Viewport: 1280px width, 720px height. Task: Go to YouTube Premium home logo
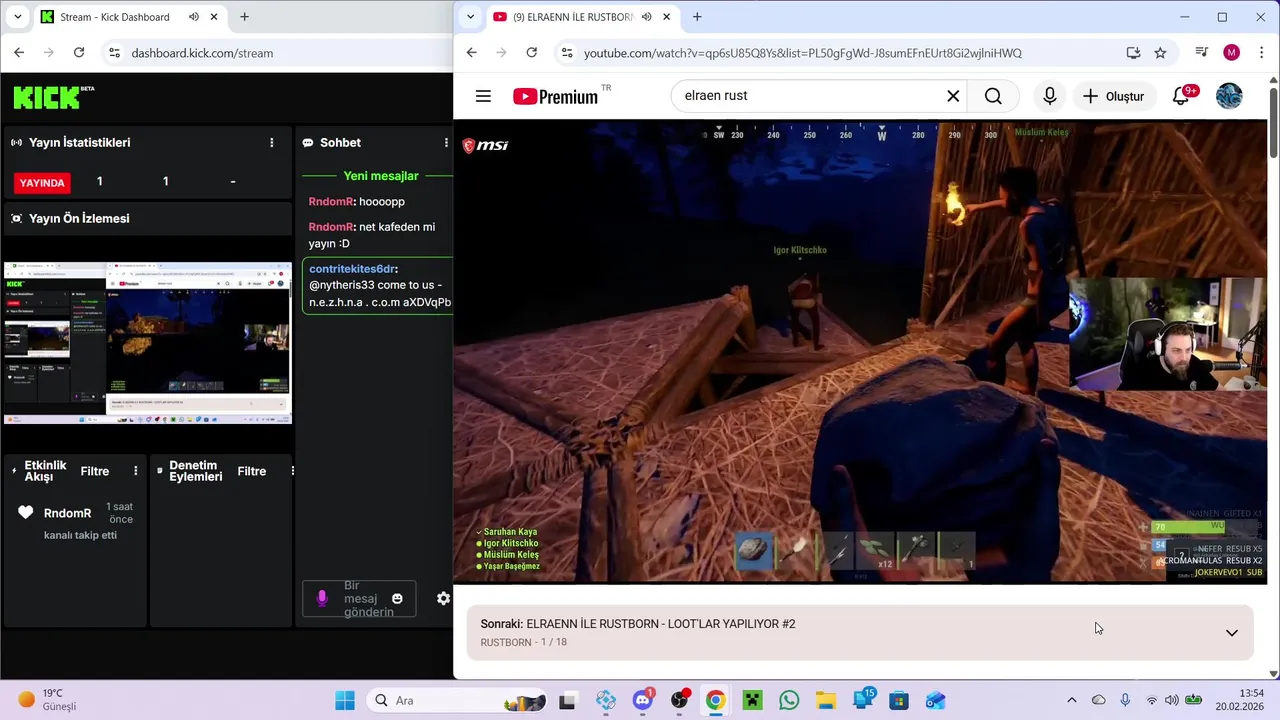coord(556,96)
